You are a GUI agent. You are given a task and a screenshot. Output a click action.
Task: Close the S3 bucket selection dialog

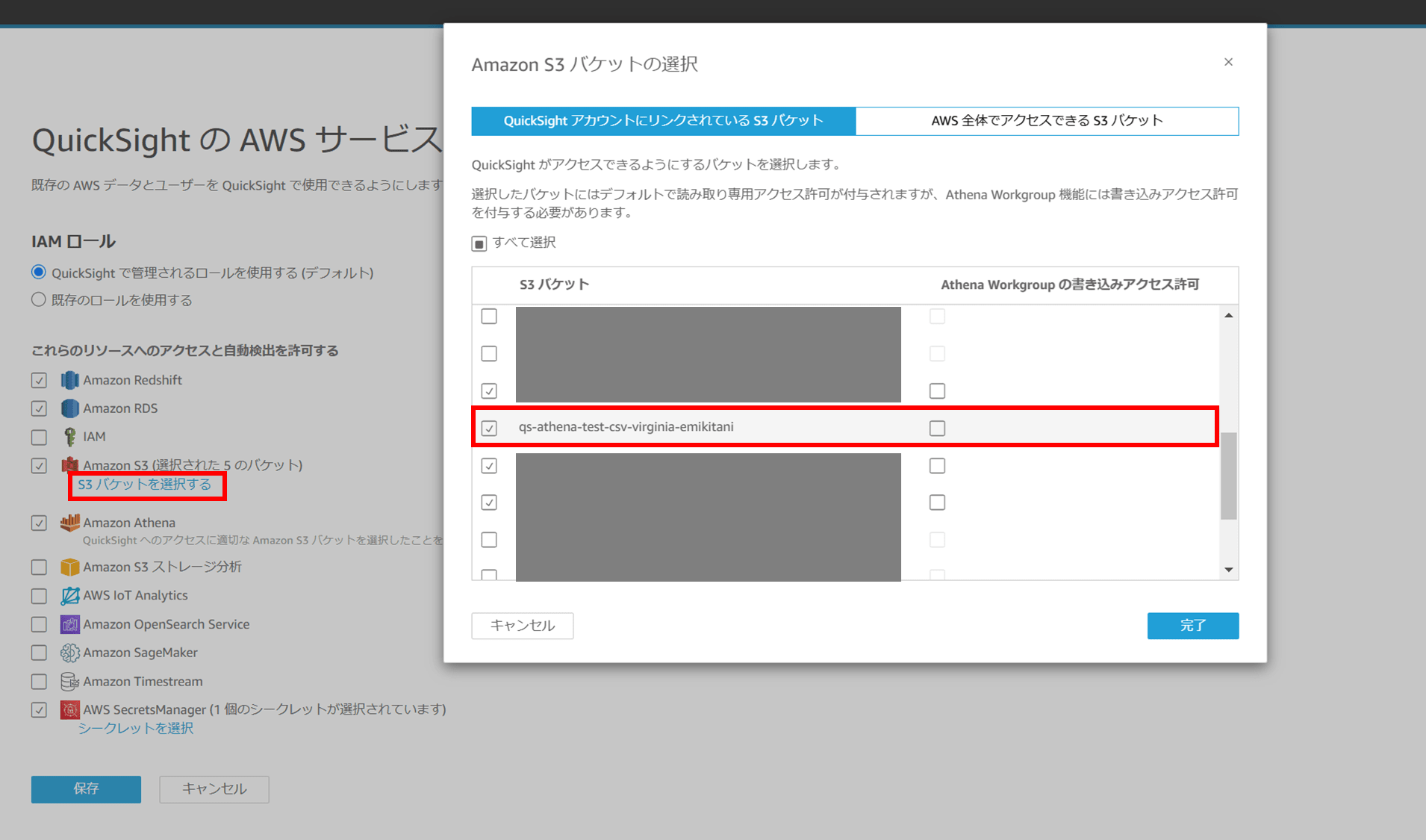click(x=1228, y=62)
